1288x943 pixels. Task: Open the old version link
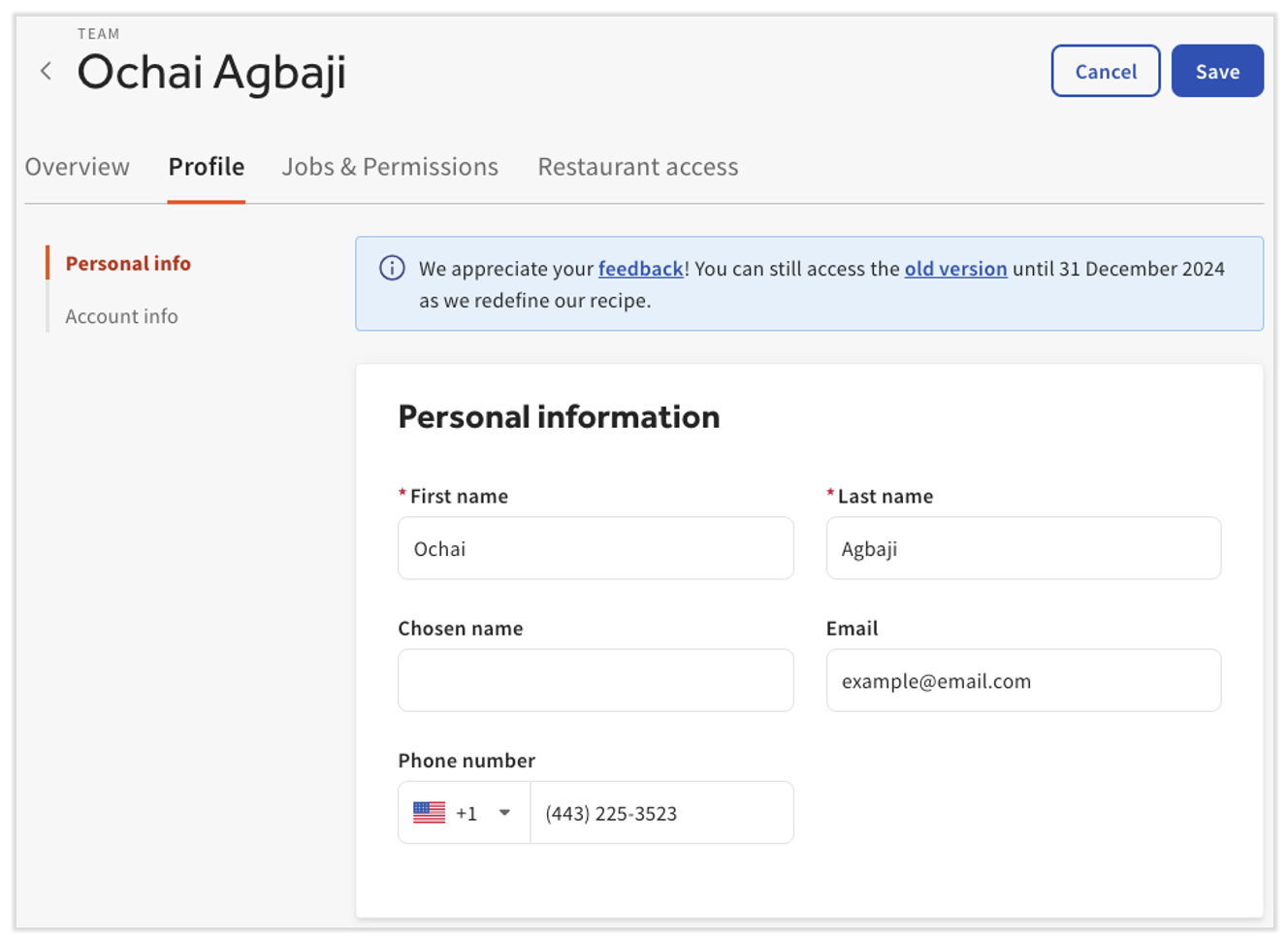[x=955, y=269]
